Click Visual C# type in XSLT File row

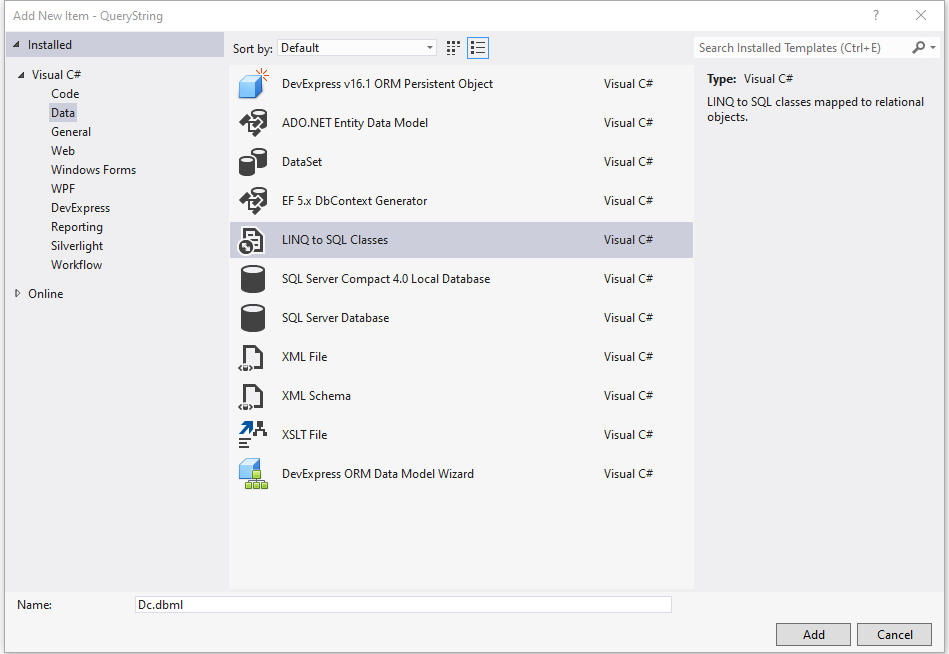[x=628, y=435]
